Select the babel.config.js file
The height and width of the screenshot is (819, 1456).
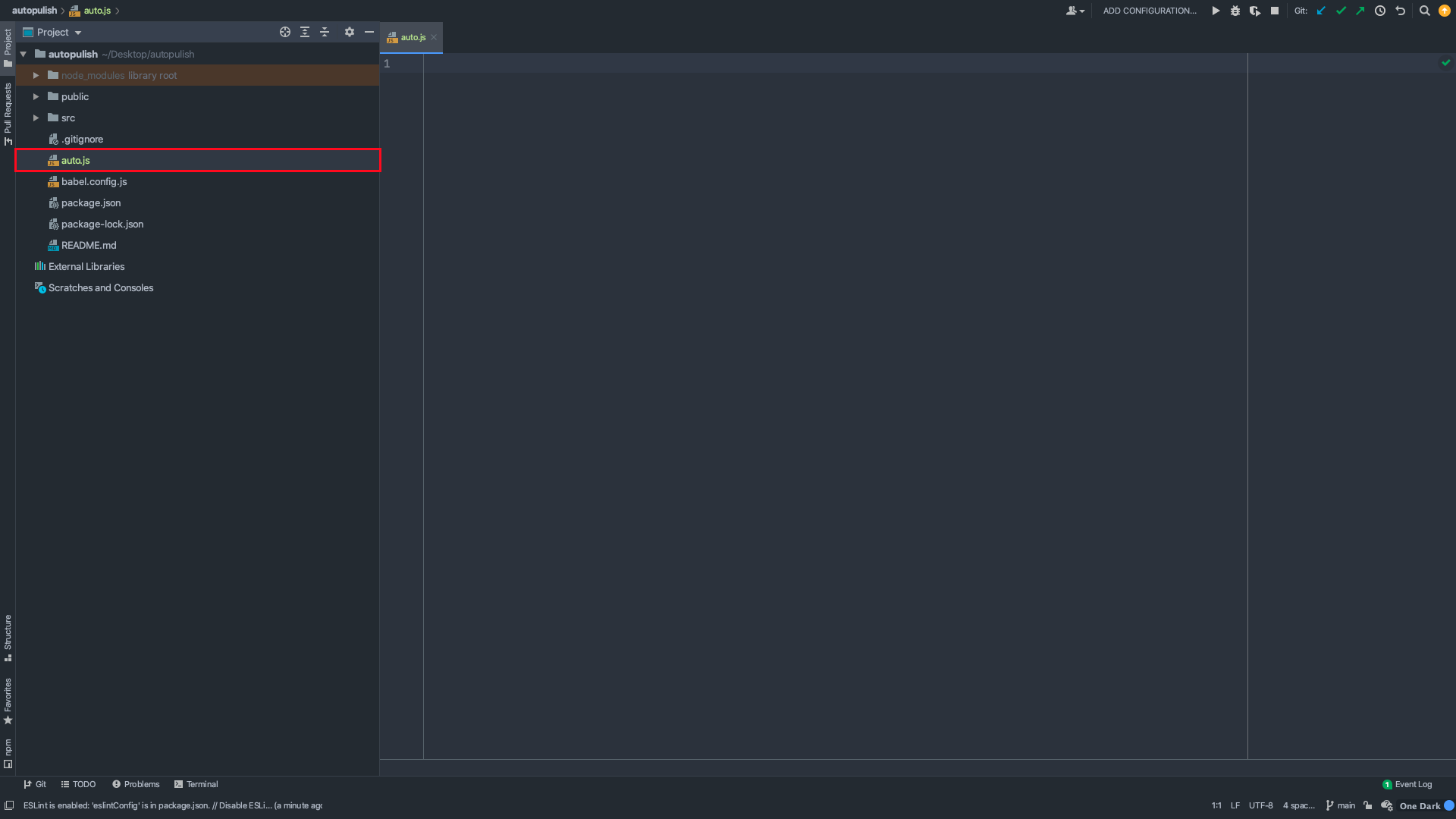click(x=197, y=181)
